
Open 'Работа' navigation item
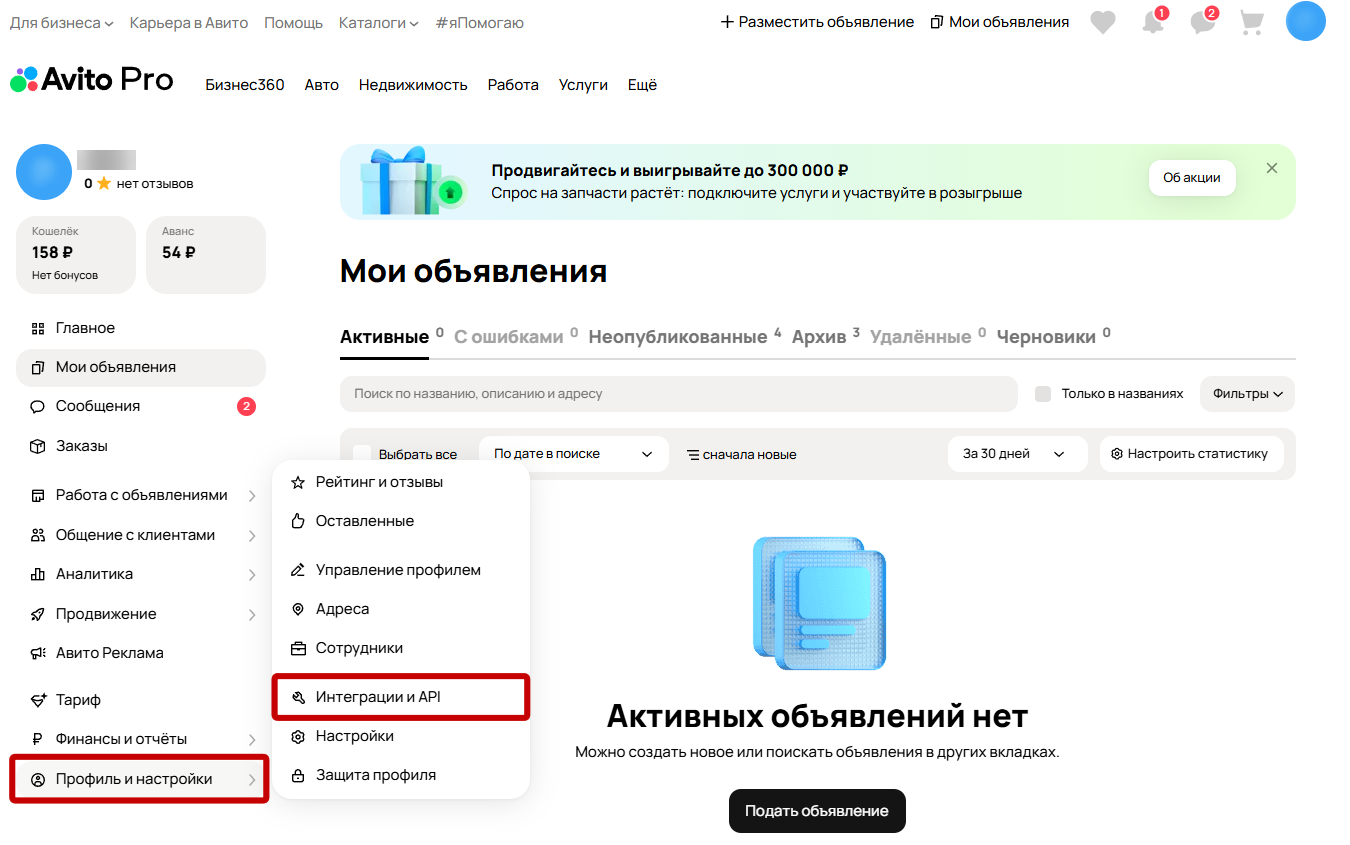click(x=513, y=85)
